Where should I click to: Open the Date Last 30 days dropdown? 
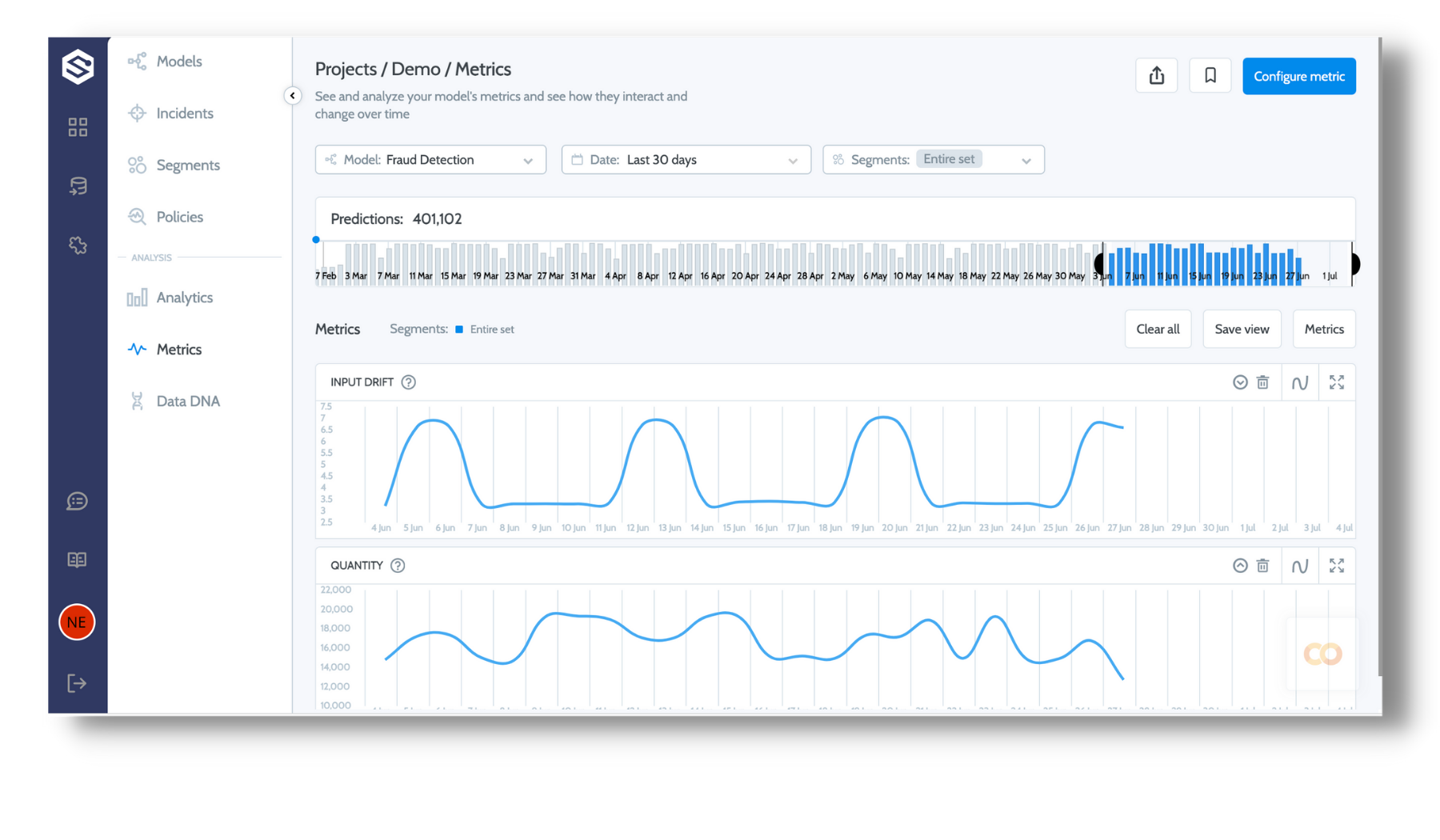click(686, 160)
